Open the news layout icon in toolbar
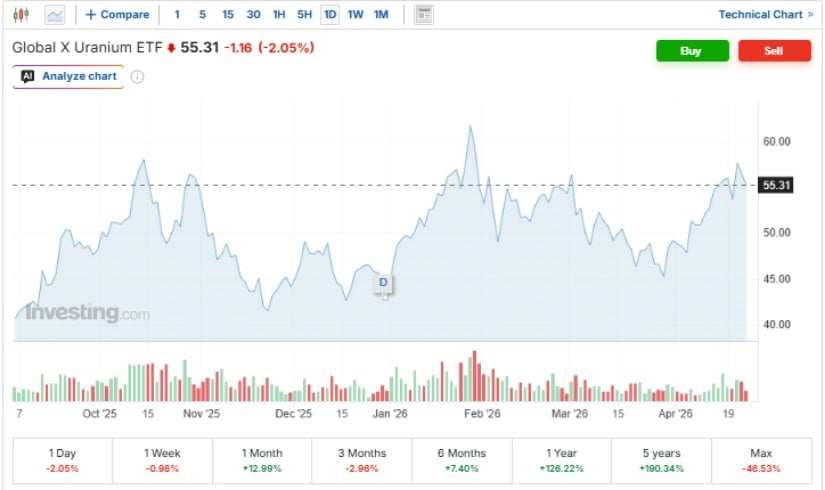This screenshot has height=490, width=825. 424,15
